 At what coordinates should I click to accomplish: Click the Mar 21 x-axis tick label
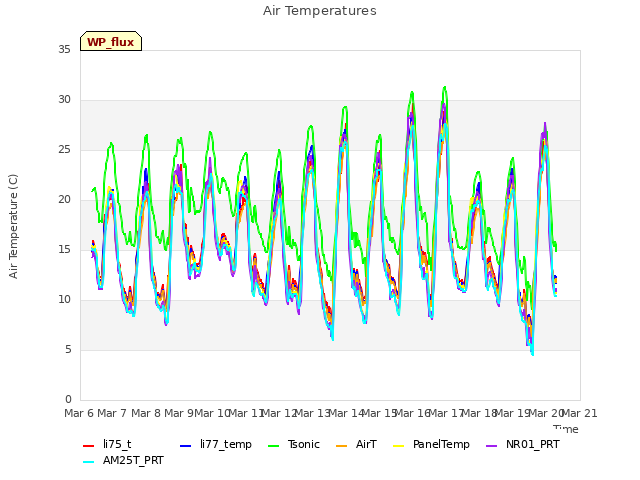pos(580,413)
